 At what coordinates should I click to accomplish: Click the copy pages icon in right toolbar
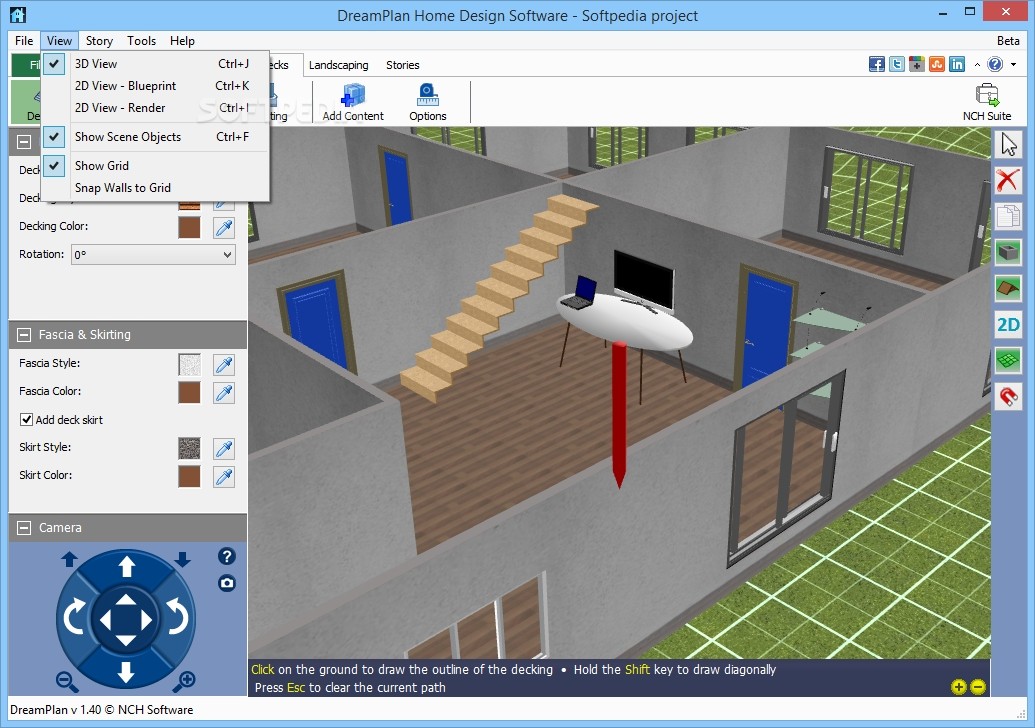coord(1008,216)
